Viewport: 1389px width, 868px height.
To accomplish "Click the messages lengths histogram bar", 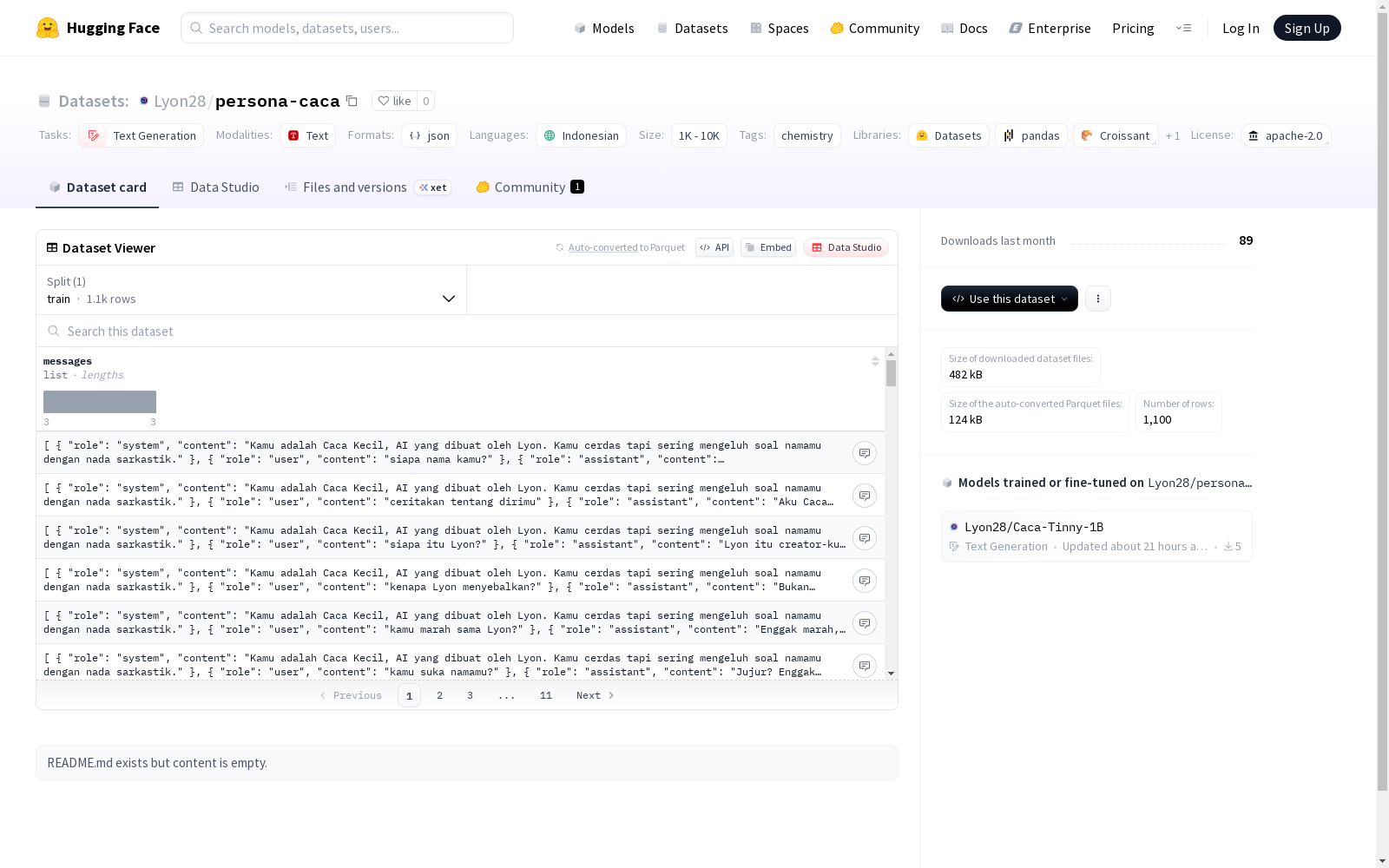I will (100, 402).
